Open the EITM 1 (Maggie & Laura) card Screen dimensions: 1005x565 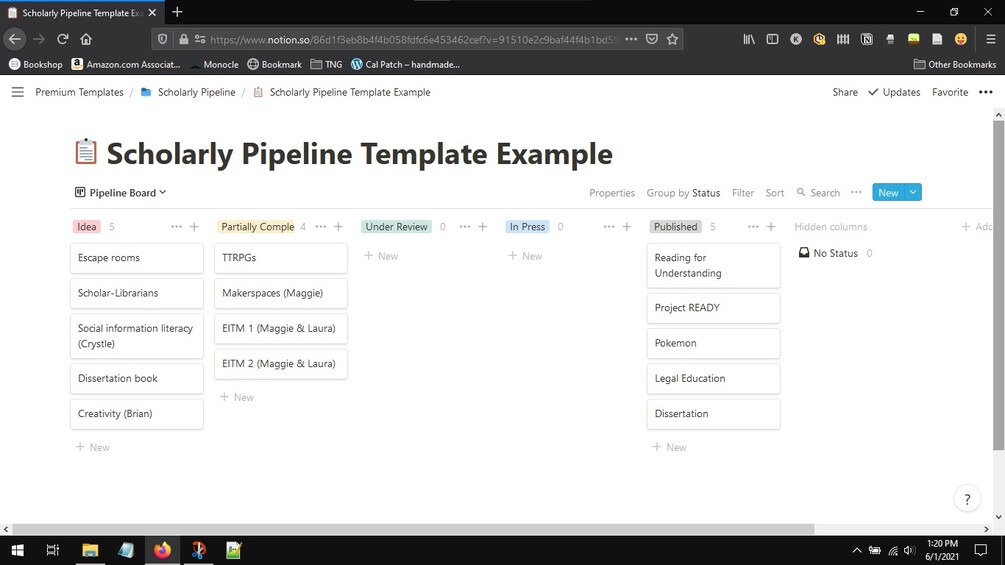[281, 328]
